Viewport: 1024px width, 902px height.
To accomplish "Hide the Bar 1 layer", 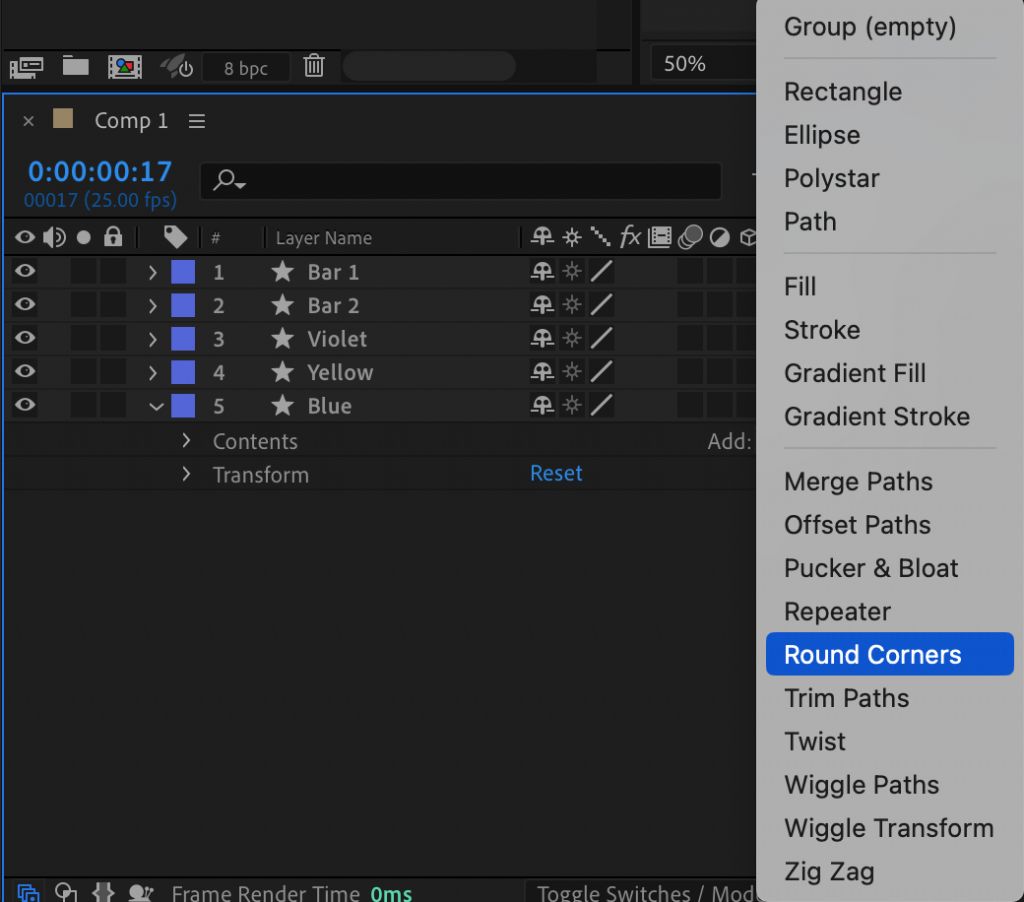I will coord(23,271).
